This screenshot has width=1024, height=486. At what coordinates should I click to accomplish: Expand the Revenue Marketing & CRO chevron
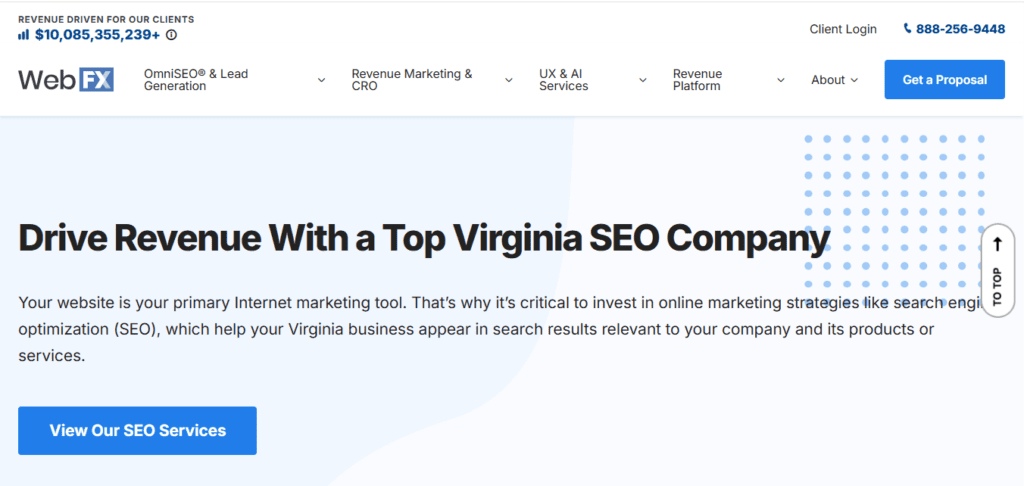click(508, 80)
